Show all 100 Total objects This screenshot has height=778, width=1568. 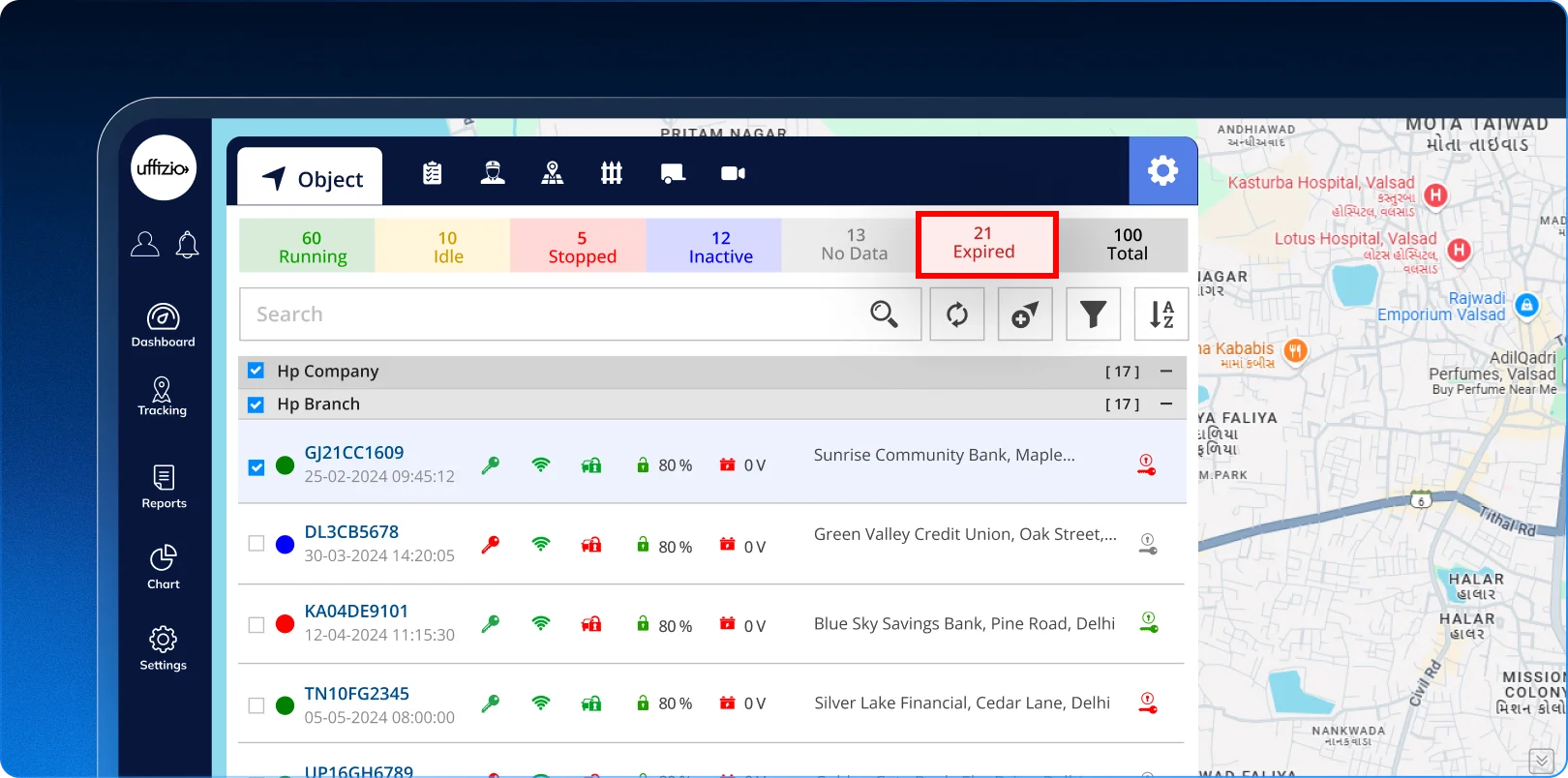tap(1123, 245)
